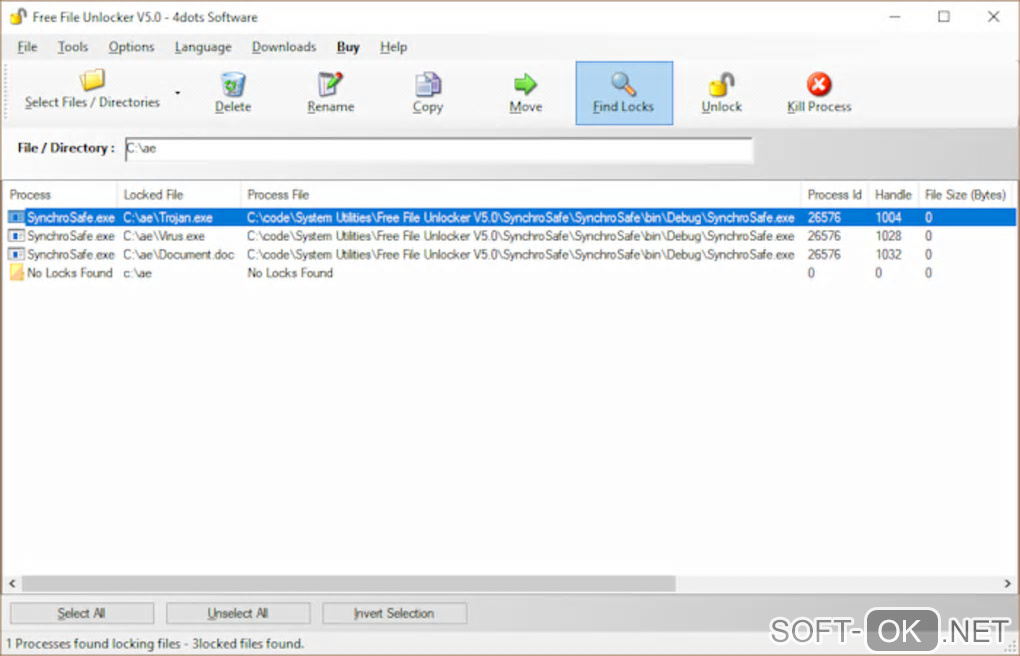This screenshot has width=1020, height=656.
Task: Open the Downloads menu
Action: pyautogui.click(x=284, y=47)
